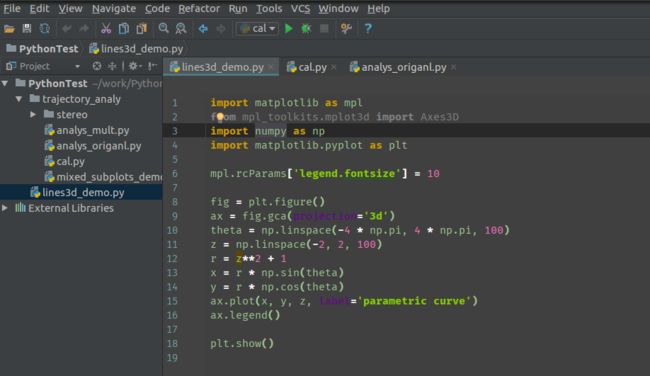This screenshot has width=650, height=376.
Task: Cut selection using the scissors icon
Action: (106, 29)
